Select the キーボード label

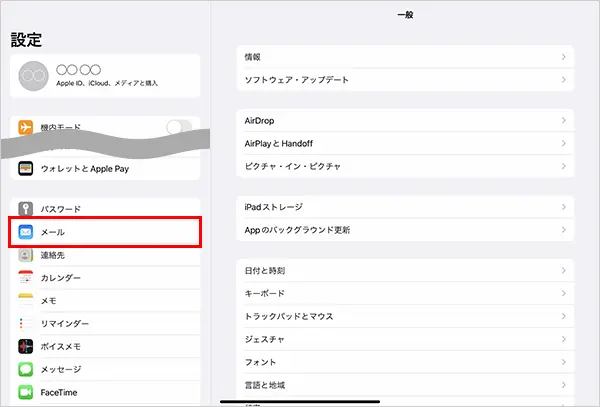265,293
